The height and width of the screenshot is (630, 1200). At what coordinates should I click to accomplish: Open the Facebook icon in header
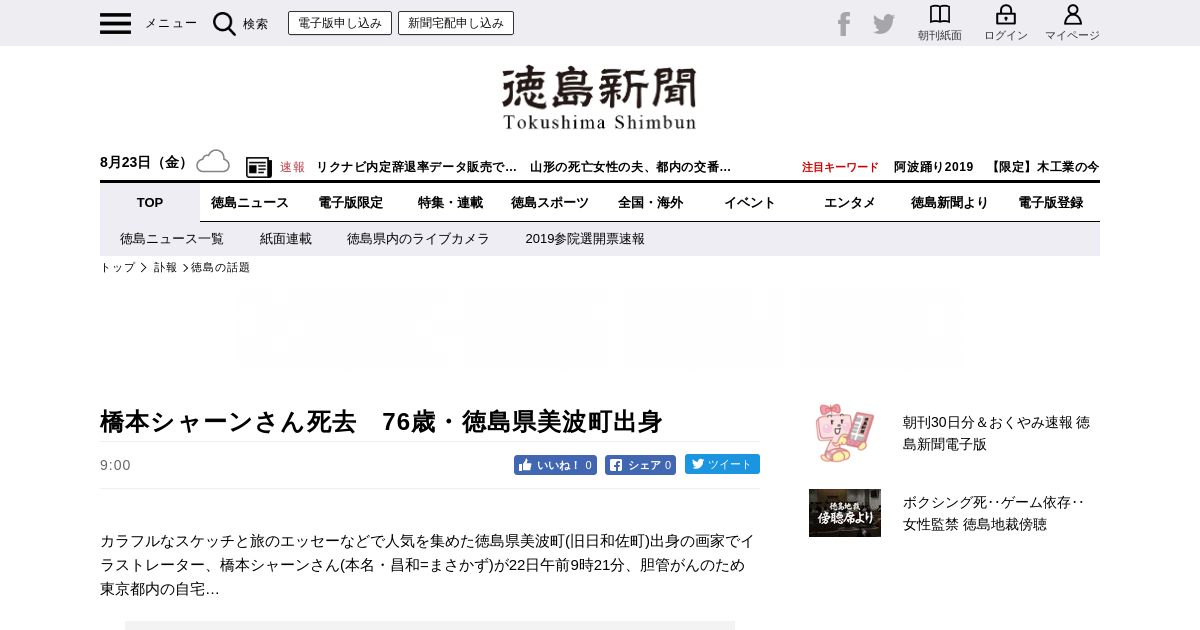(844, 24)
